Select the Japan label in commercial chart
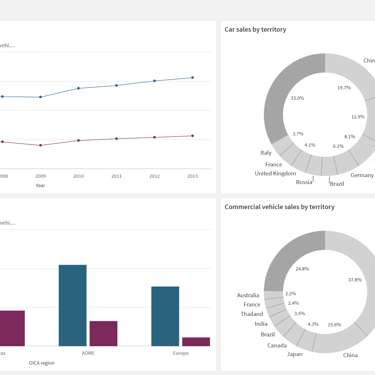 pyautogui.click(x=295, y=354)
